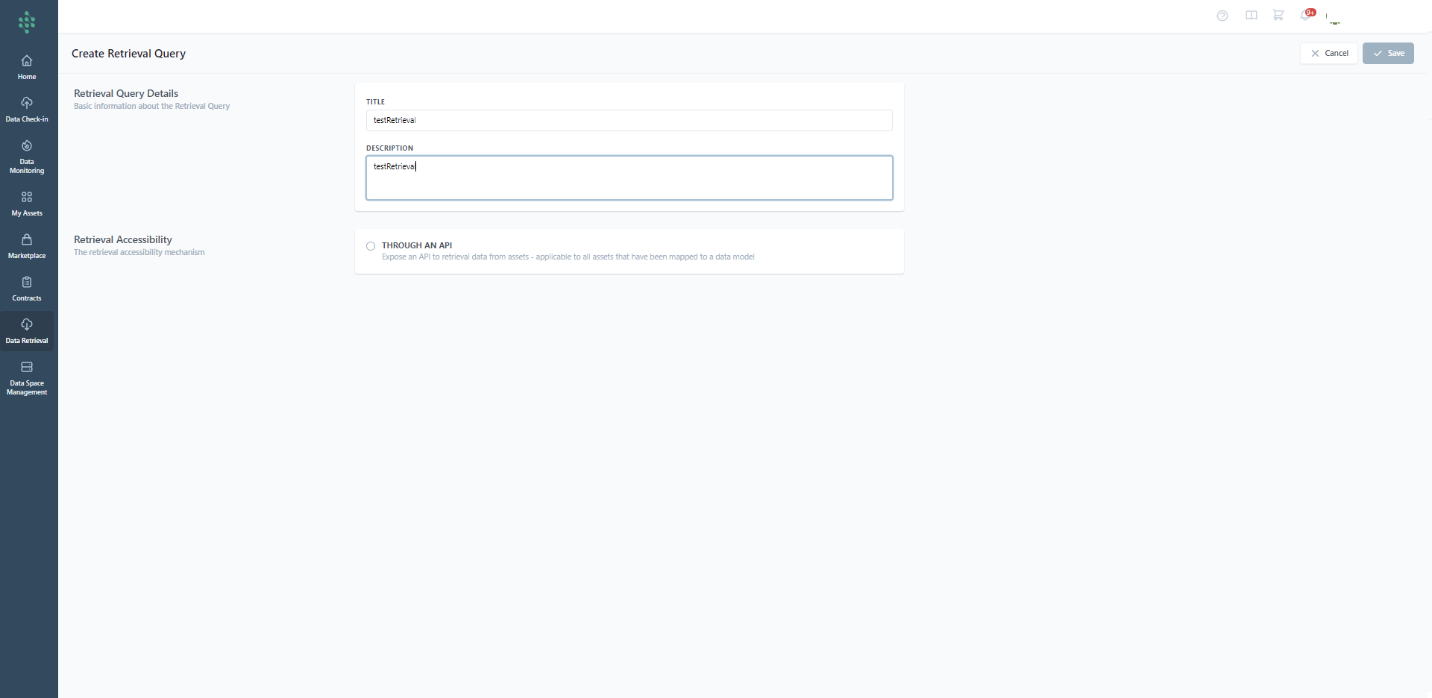Viewport: 1432px width, 698px height.
Task: Save the retrieval query
Action: pos(1388,53)
